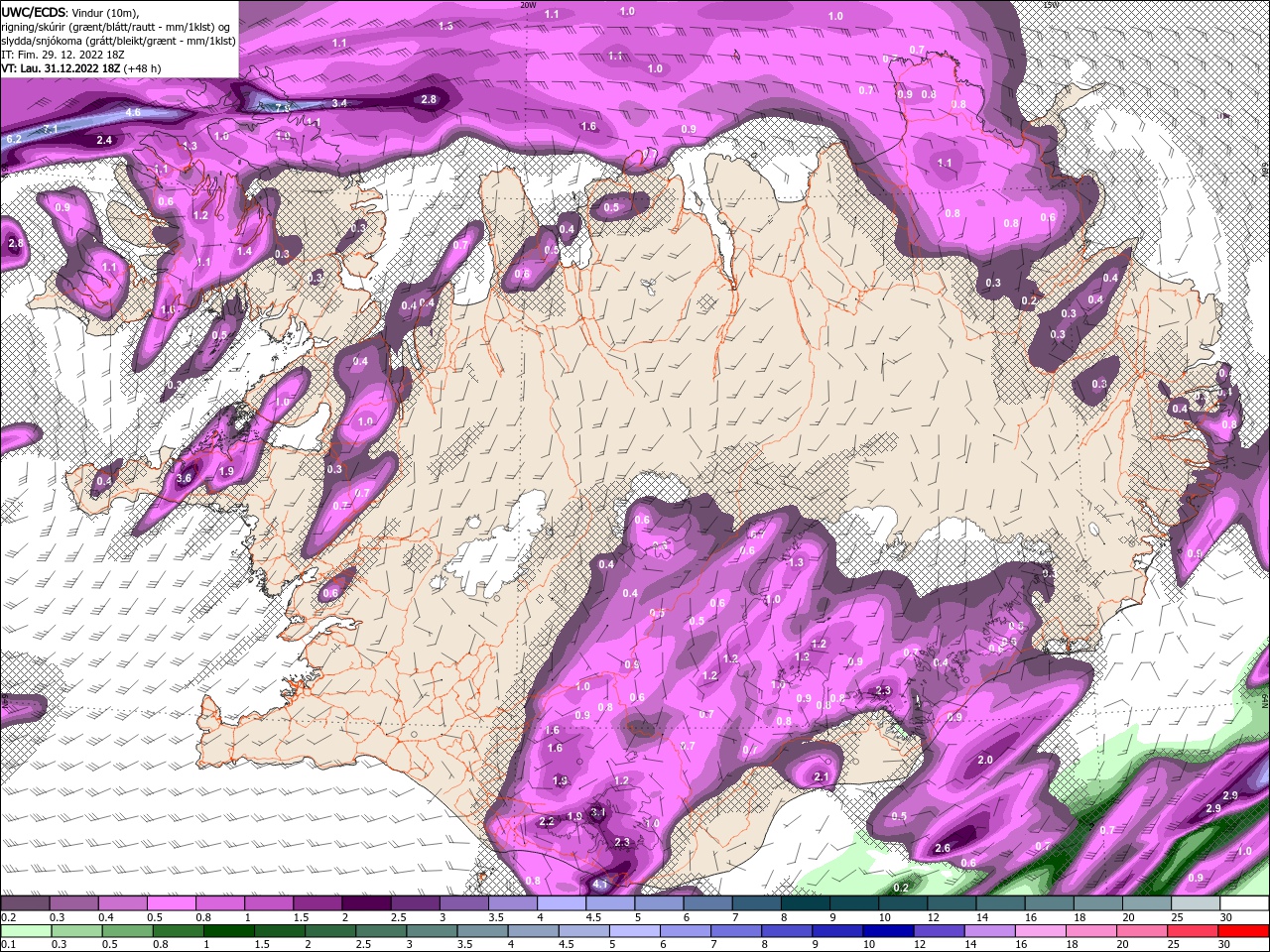Select the white 30 swatch in top legend row
Image resolution: width=1270 pixels, height=952 pixels.
1245,903
